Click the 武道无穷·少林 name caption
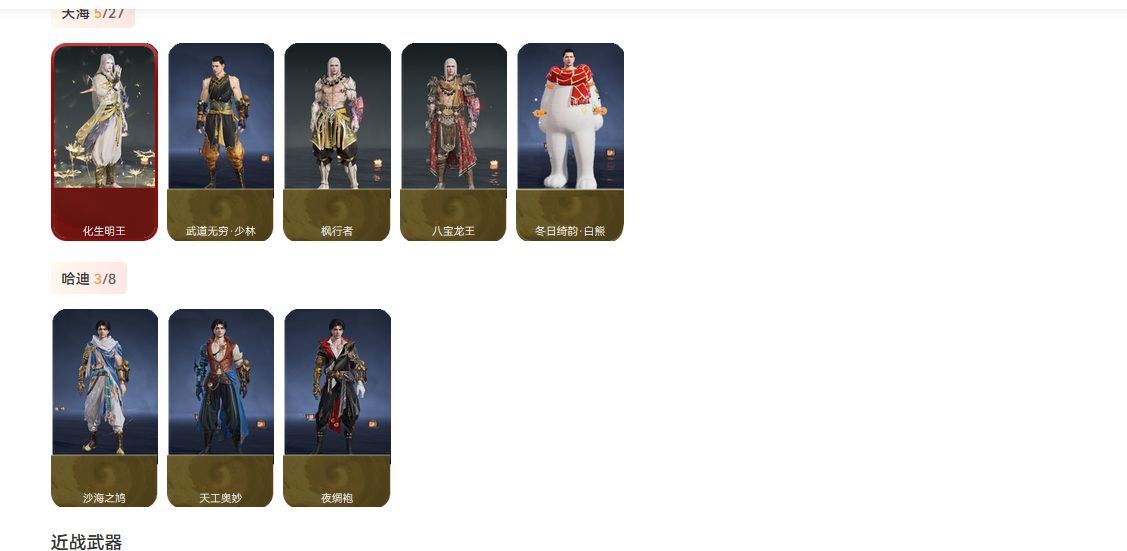 click(x=221, y=231)
